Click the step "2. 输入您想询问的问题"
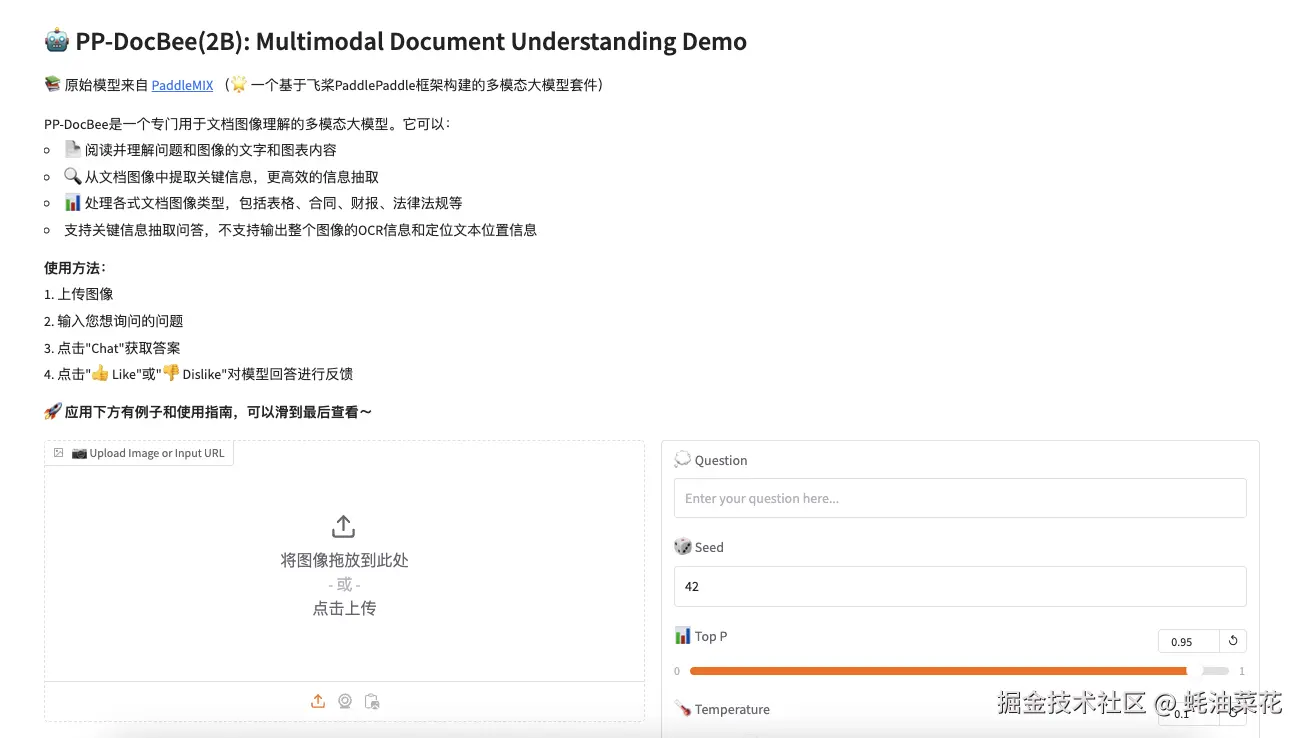 coord(114,321)
